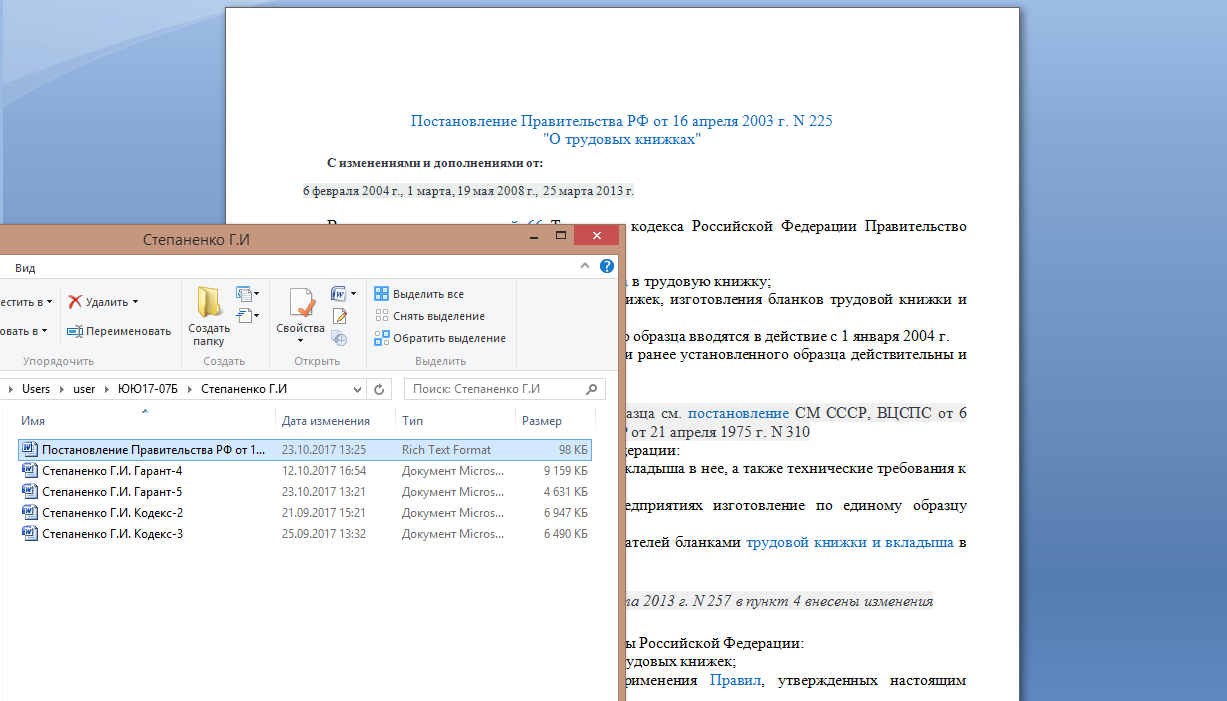Click Invert selection (Обратить выделение)
1227x701 pixels.
440,338
